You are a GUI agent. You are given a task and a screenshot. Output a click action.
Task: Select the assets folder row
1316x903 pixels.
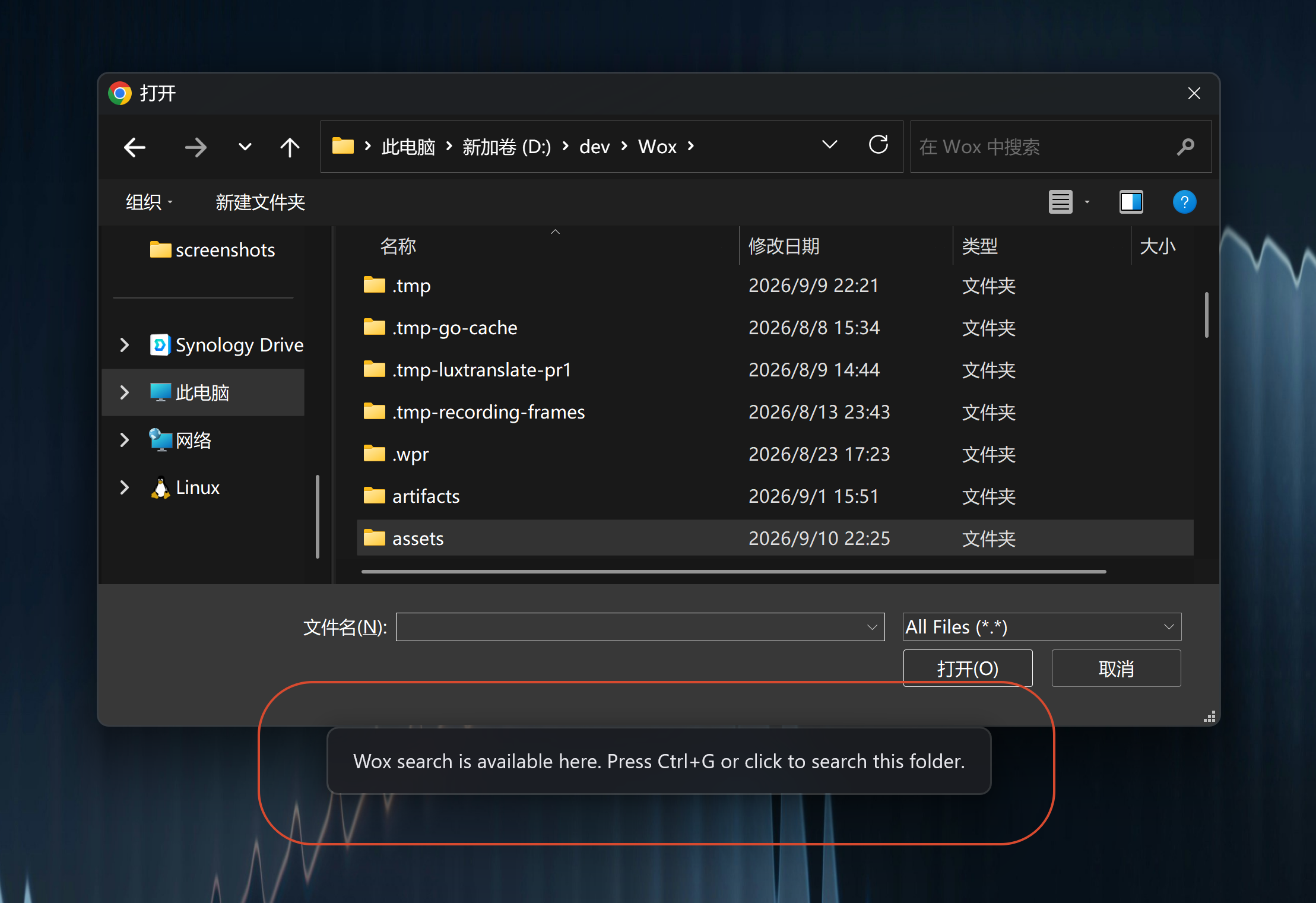[775, 538]
